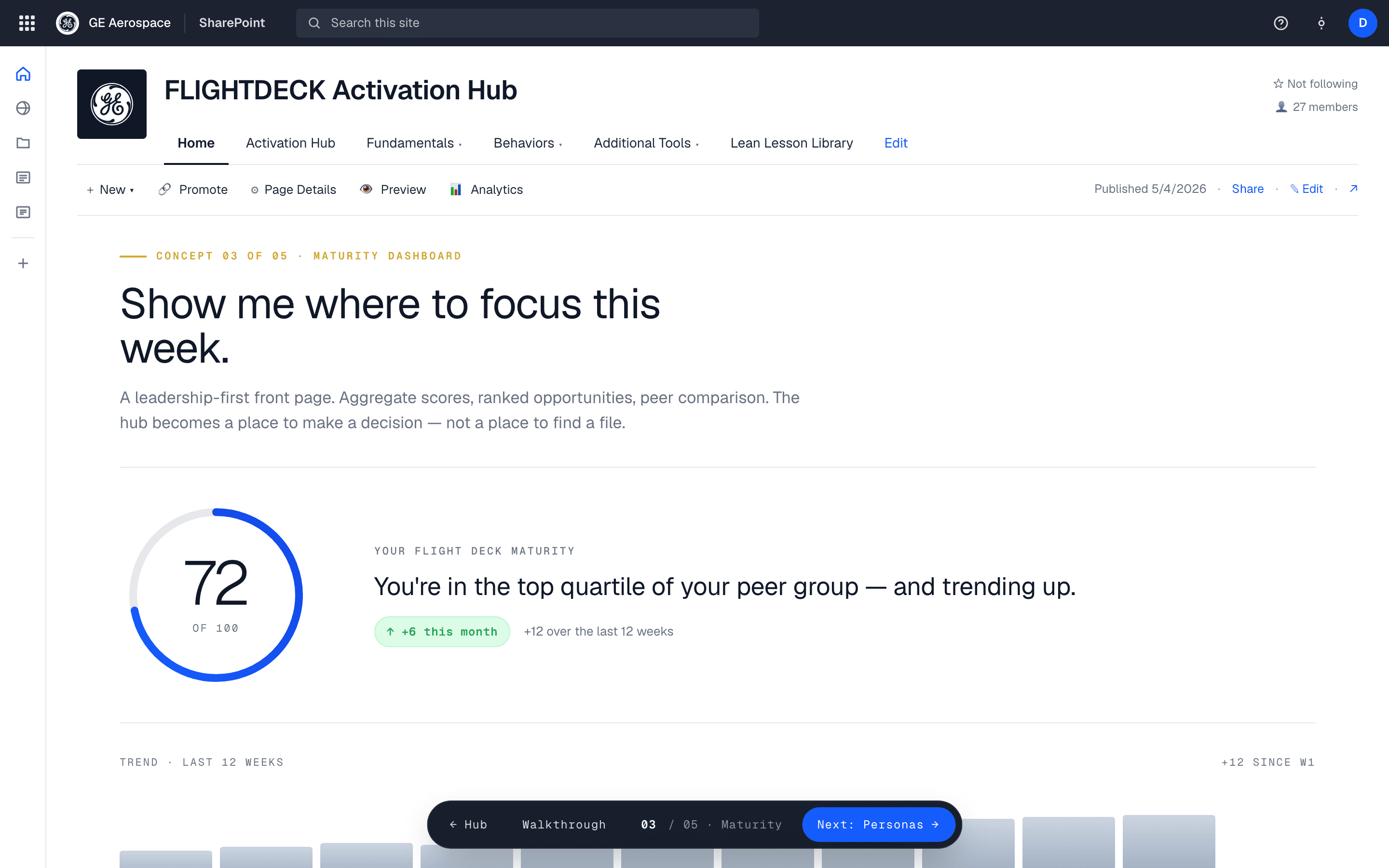Viewport: 1389px width, 868px height.
Task: Click the rightmost trend chart bar
Action: [x=1169, y=841]
